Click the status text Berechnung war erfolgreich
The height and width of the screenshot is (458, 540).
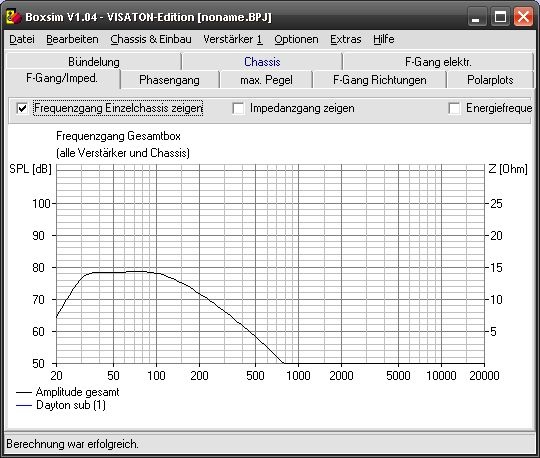point(72,444)
